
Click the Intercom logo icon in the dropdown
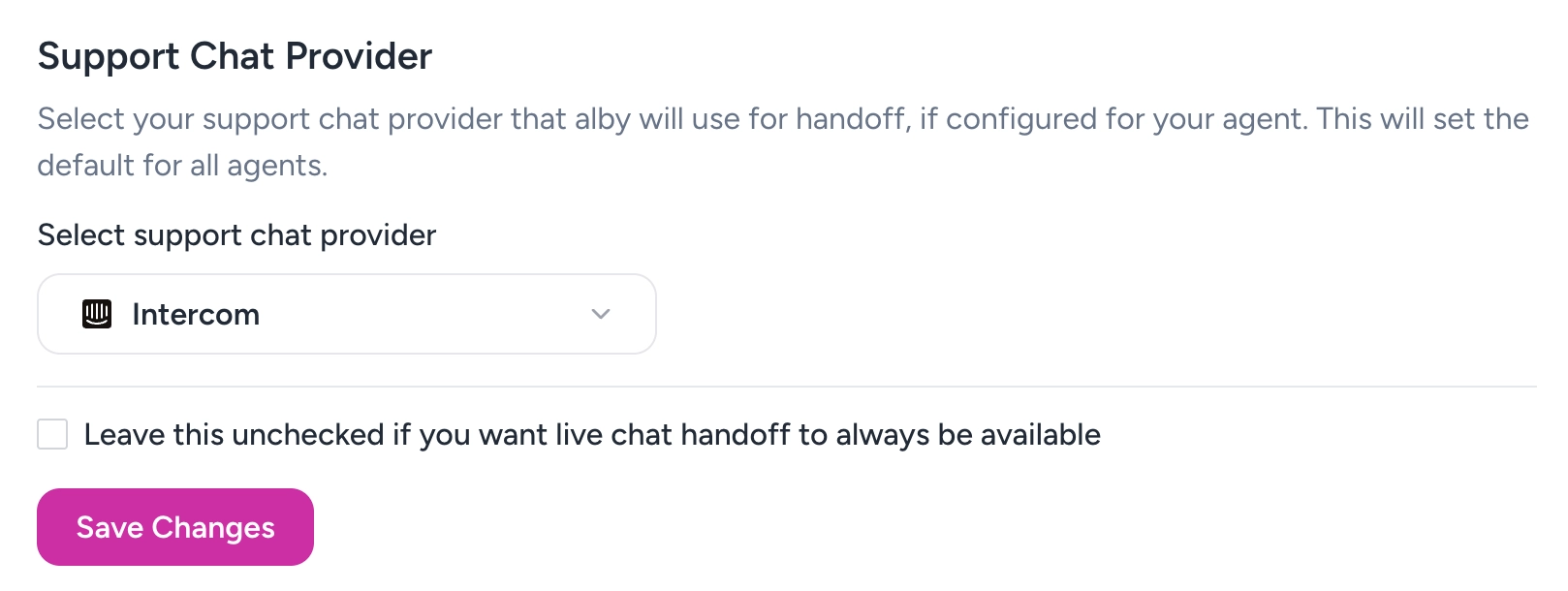[97, 314]
